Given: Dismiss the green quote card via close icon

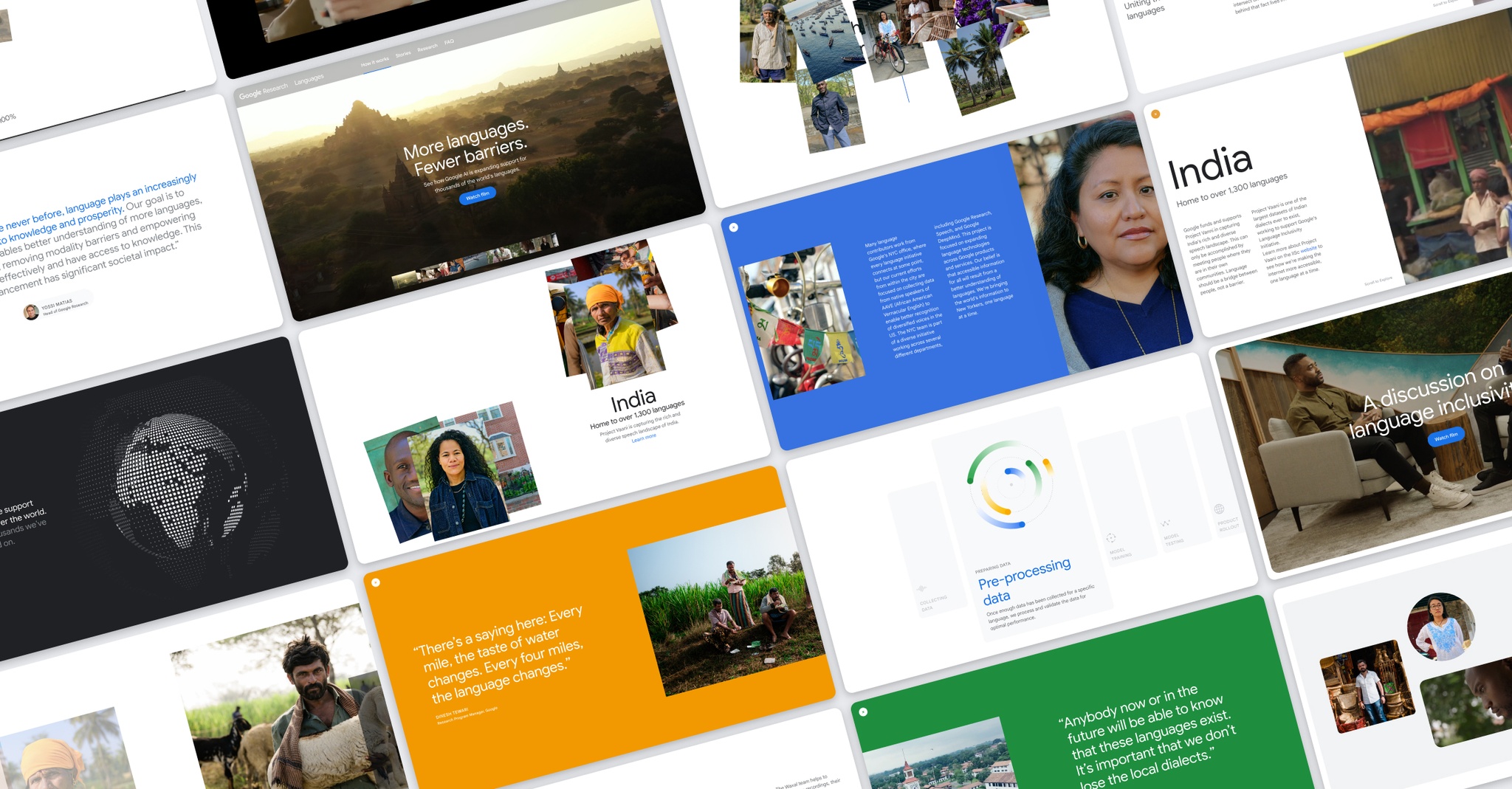Looking at the screenshot, I should [863, 712].
